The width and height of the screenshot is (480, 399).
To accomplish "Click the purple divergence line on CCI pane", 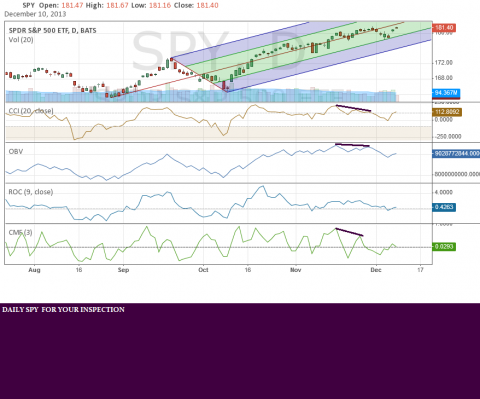I will (x=353, y=108).
